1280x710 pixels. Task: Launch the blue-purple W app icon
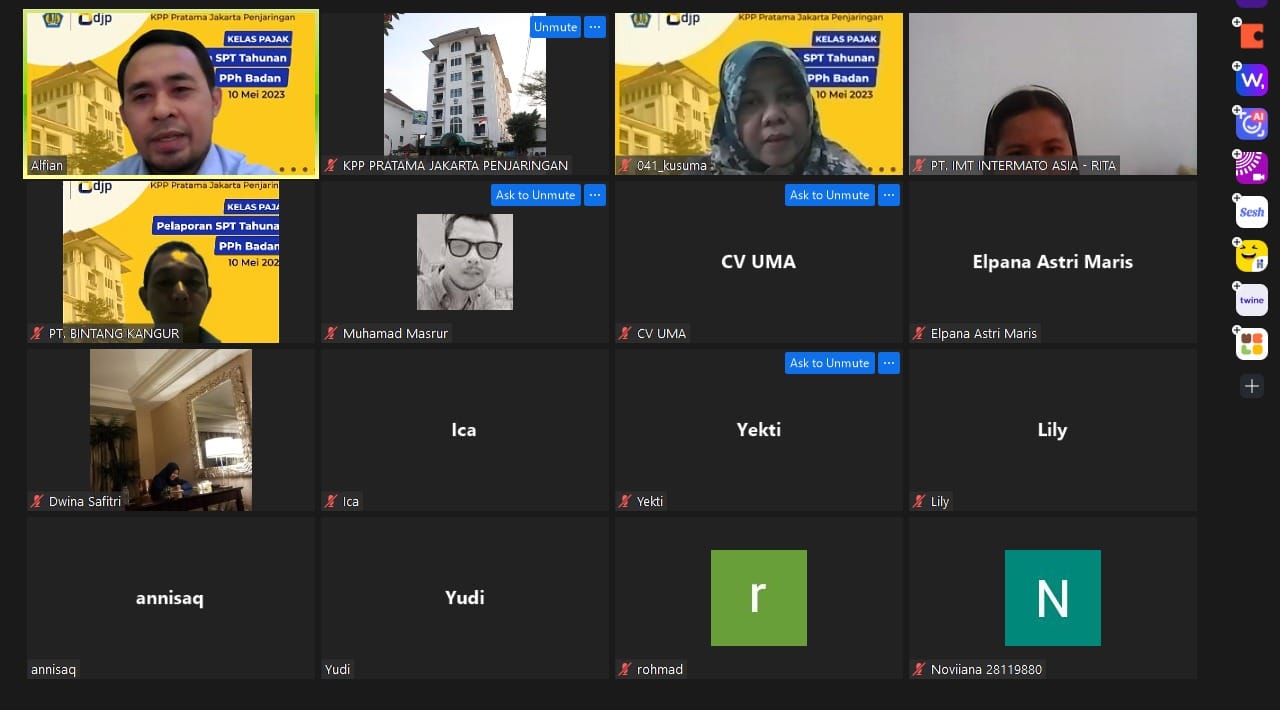1251,79
